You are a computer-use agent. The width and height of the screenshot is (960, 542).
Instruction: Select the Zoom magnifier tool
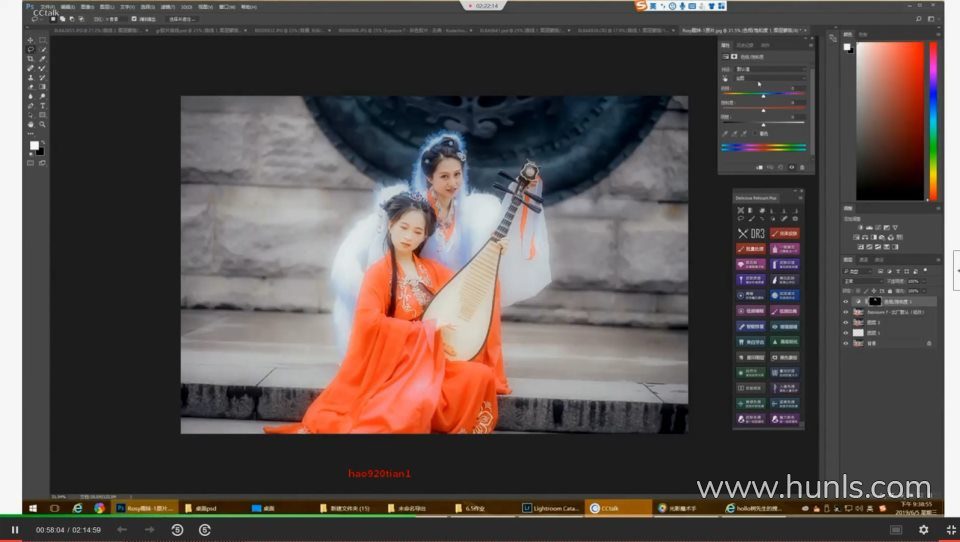coord(42,124)
